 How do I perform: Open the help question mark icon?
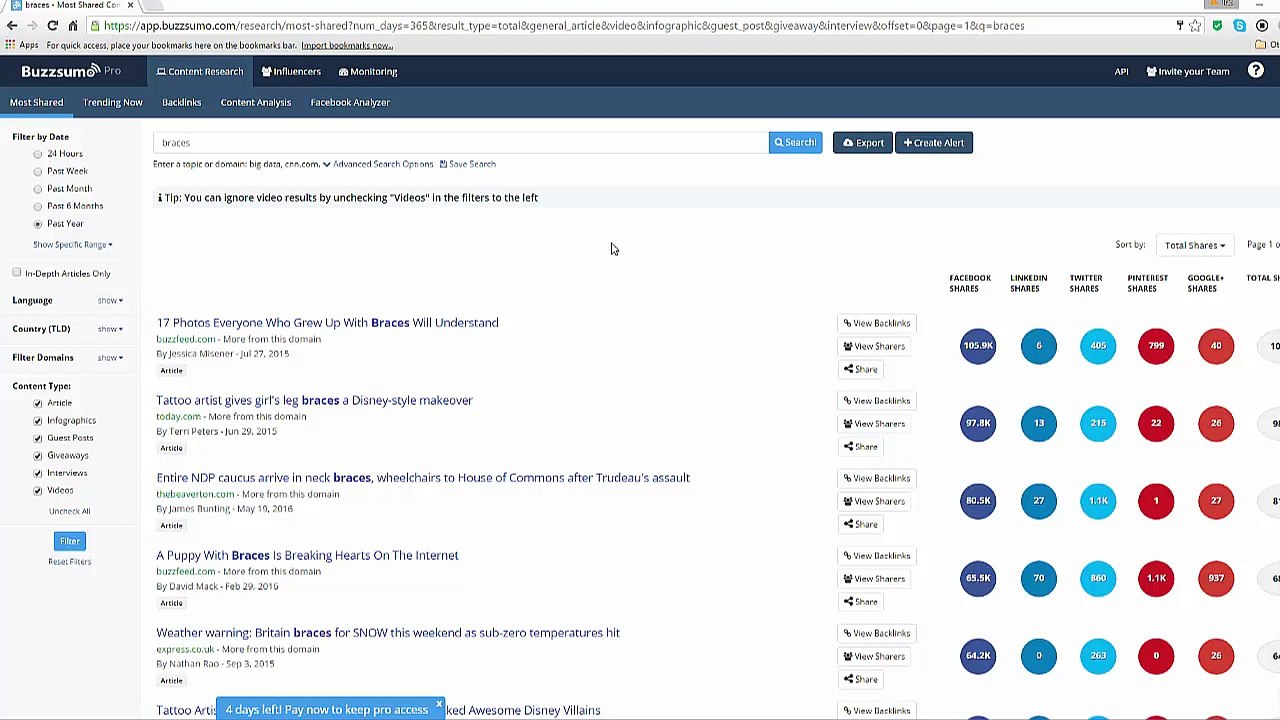click(x=1256, y=71)
